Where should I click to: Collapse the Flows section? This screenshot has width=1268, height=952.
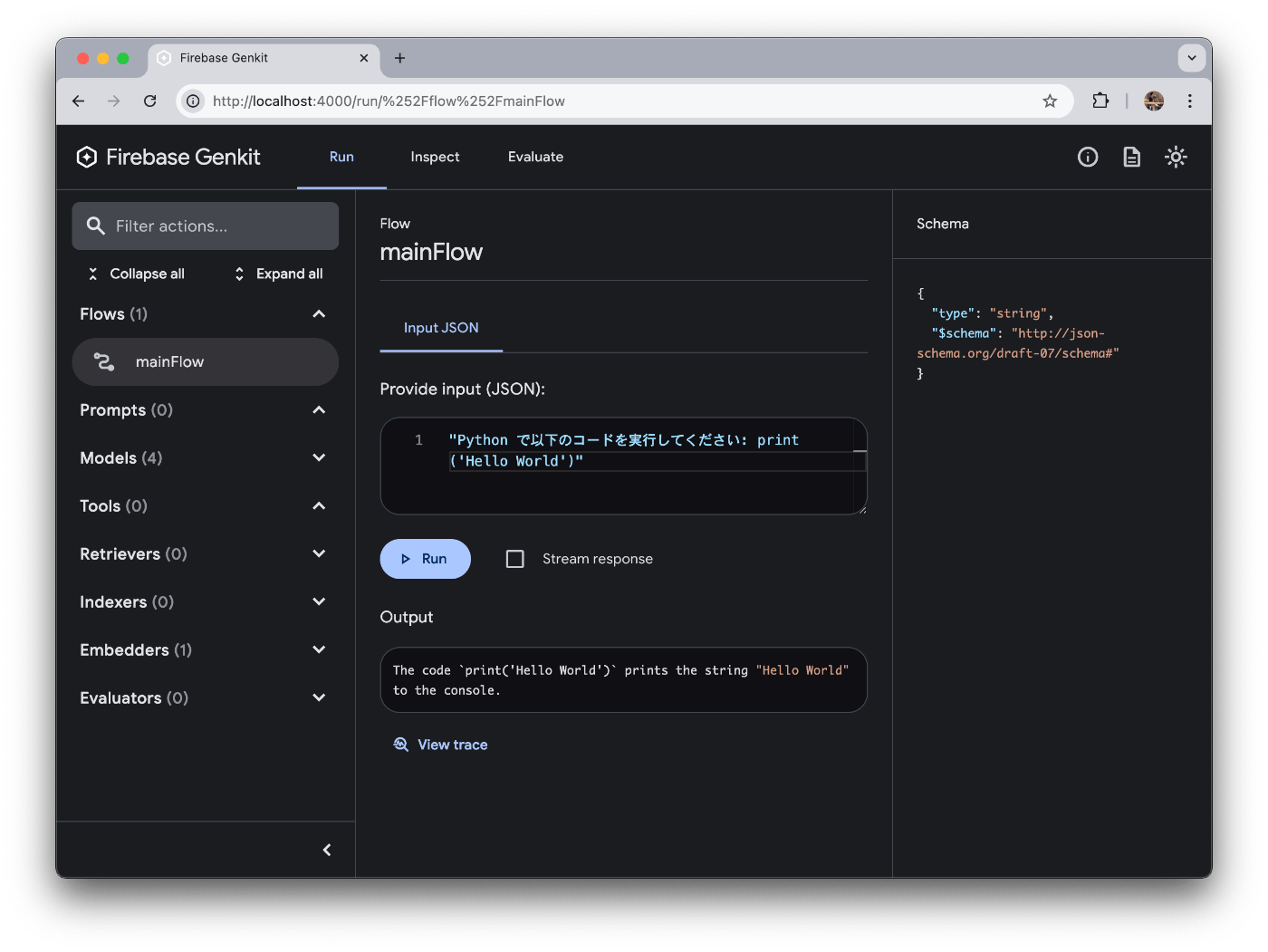pyautogui.click(x=319, y=314)
